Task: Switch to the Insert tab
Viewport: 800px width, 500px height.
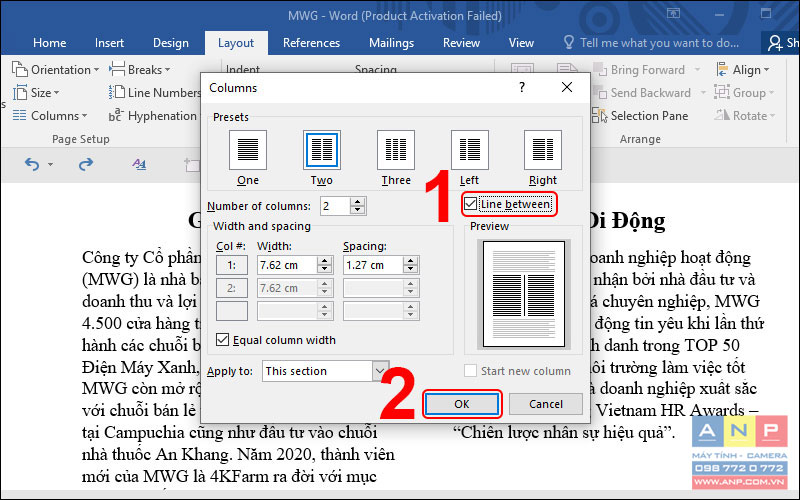Action: coord(109,43)
